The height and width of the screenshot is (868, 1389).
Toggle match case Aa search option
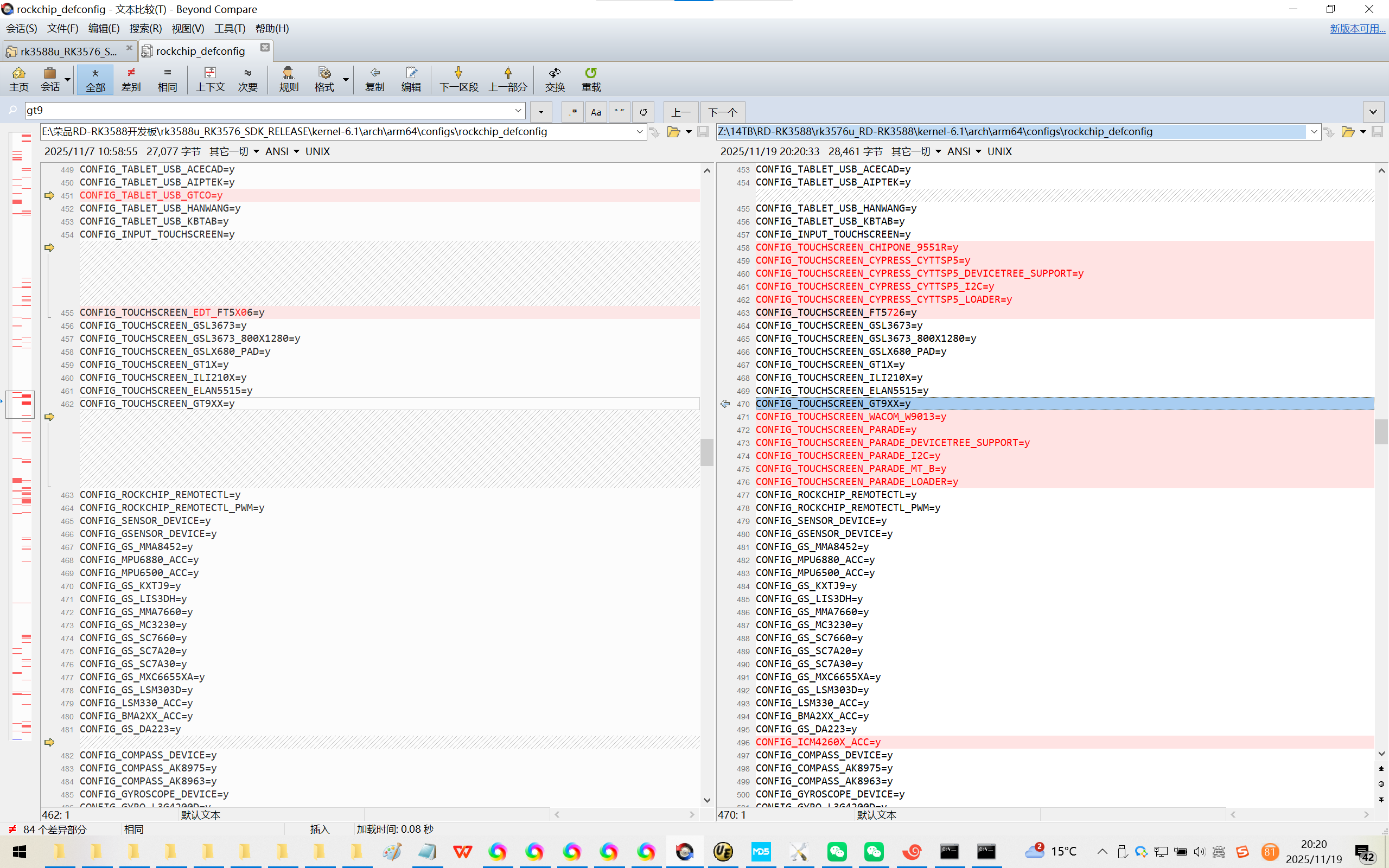596,112
